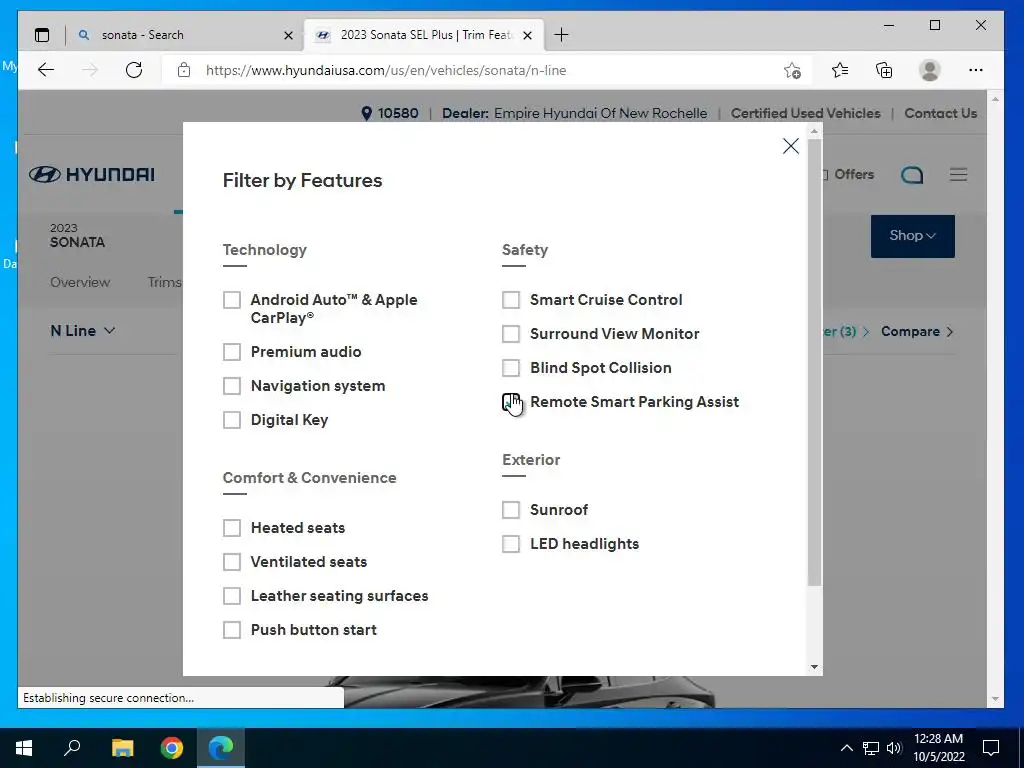Open the Collections panel
The height and width of the screenshot is (768, 1024).
[x=884, y=70]
